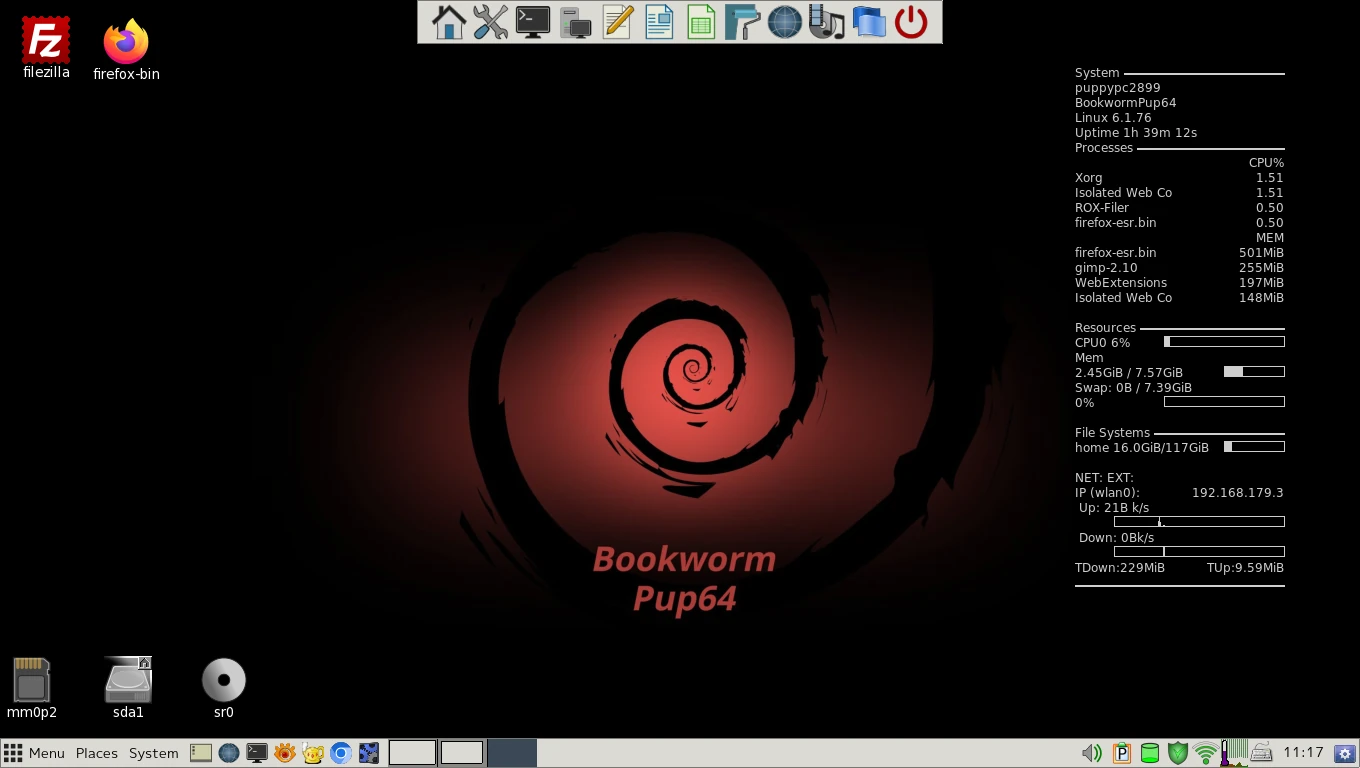Click the Wi-Fi network tray icon

[1206, 753]
